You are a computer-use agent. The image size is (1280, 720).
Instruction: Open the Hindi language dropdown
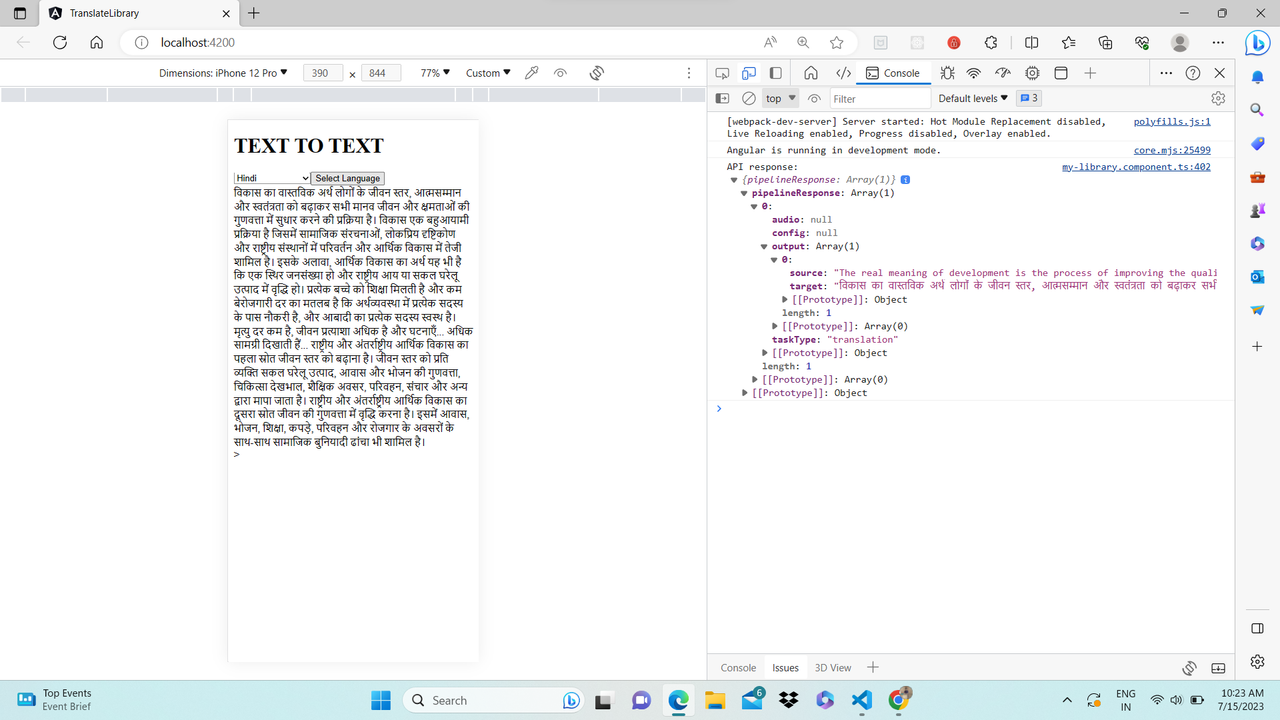pos(272,178)
